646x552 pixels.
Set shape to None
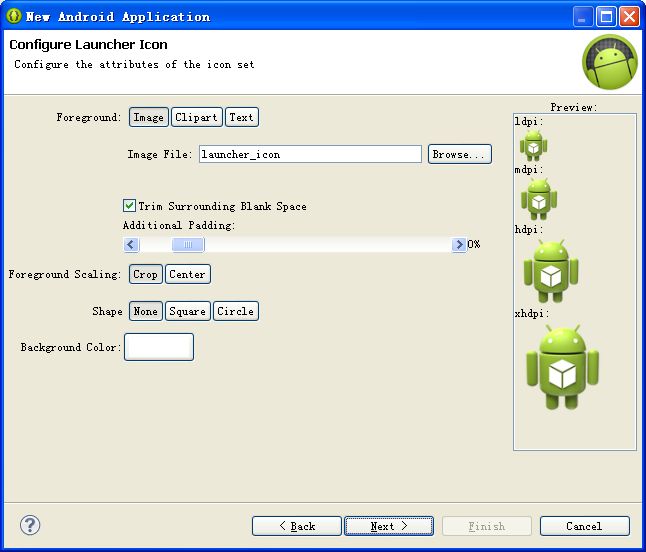point(145,311)
